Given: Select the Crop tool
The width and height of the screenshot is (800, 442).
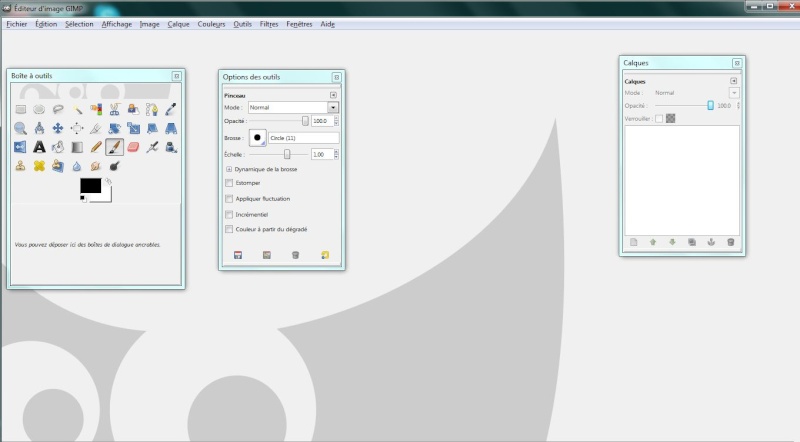Looking at the screenshot, I should coord(96,128).
